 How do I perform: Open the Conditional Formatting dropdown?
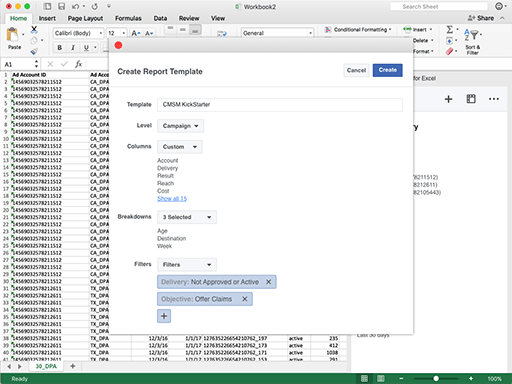point(358,30)
